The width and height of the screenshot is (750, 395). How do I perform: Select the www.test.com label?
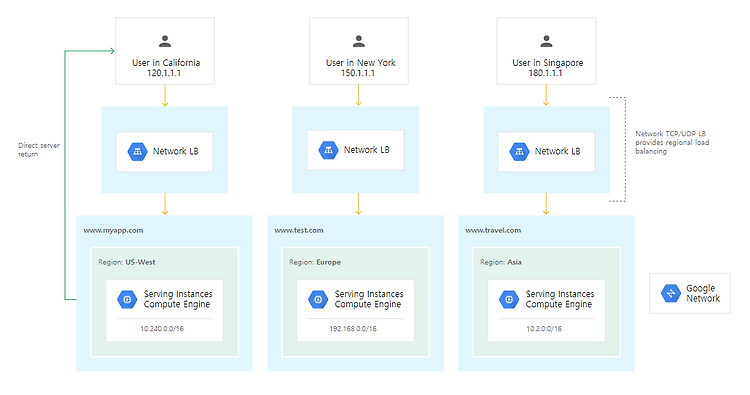pos(299,230)
